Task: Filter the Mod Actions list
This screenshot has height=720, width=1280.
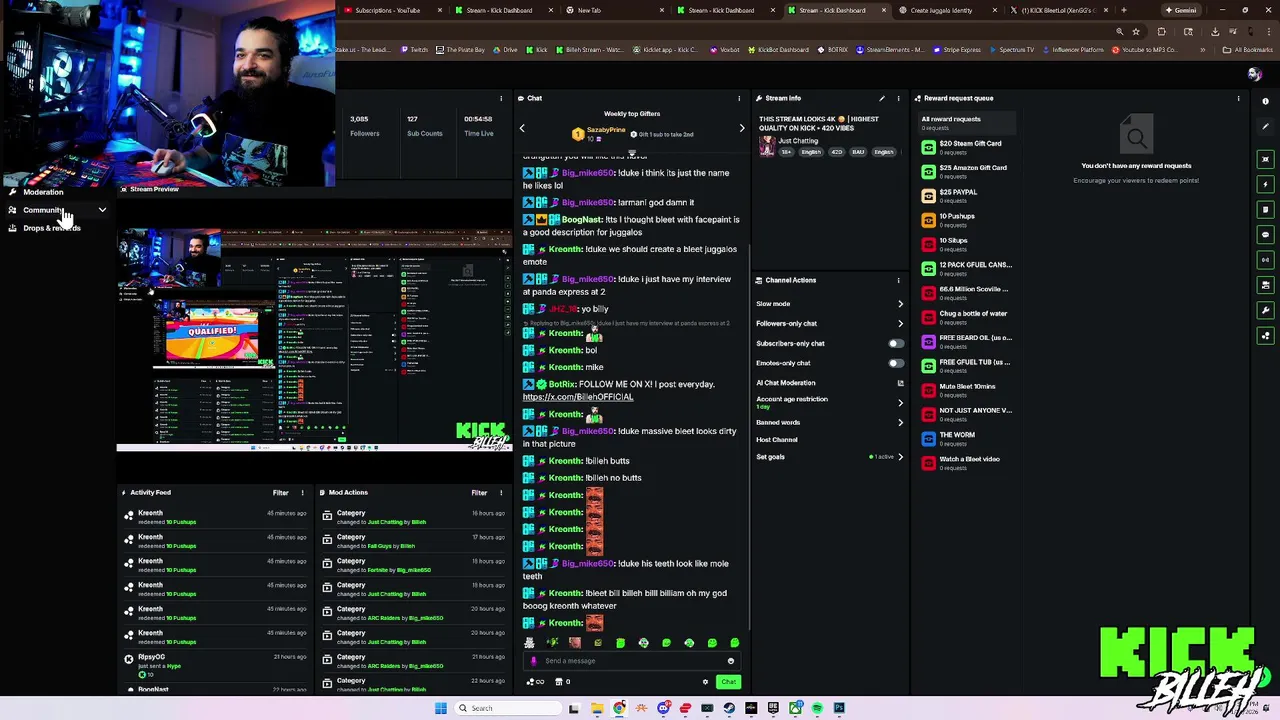Action: (479, 492)
